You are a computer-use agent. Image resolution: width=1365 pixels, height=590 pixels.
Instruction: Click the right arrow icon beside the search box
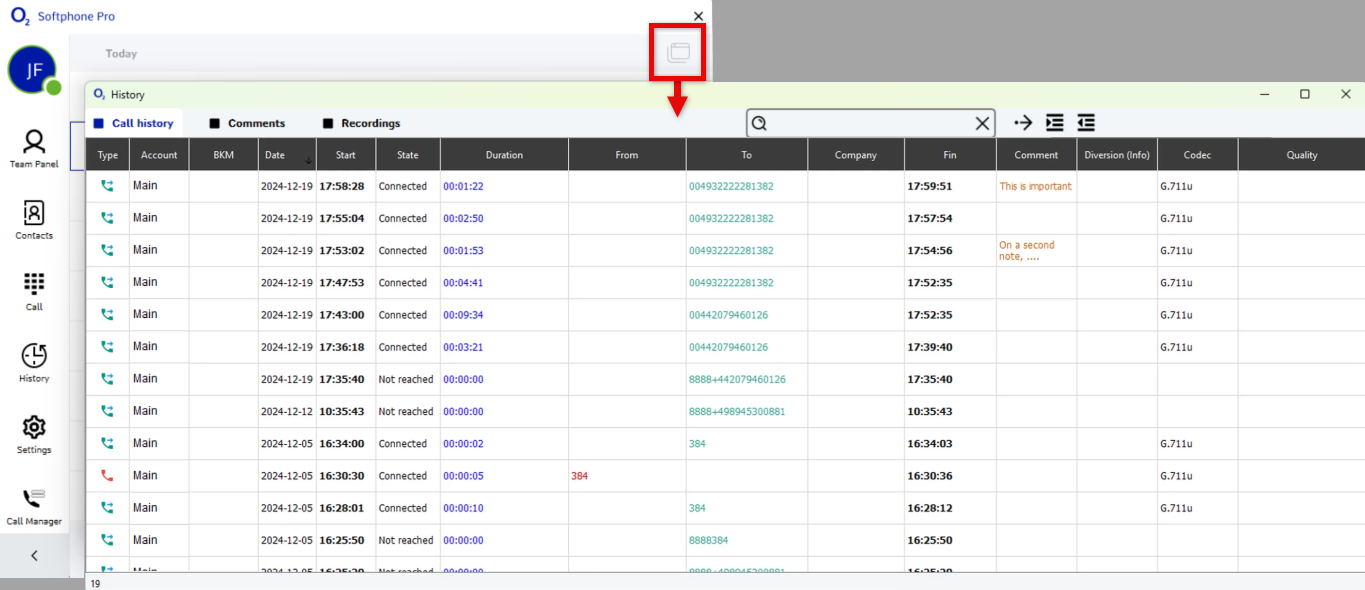click(1023, 123)
